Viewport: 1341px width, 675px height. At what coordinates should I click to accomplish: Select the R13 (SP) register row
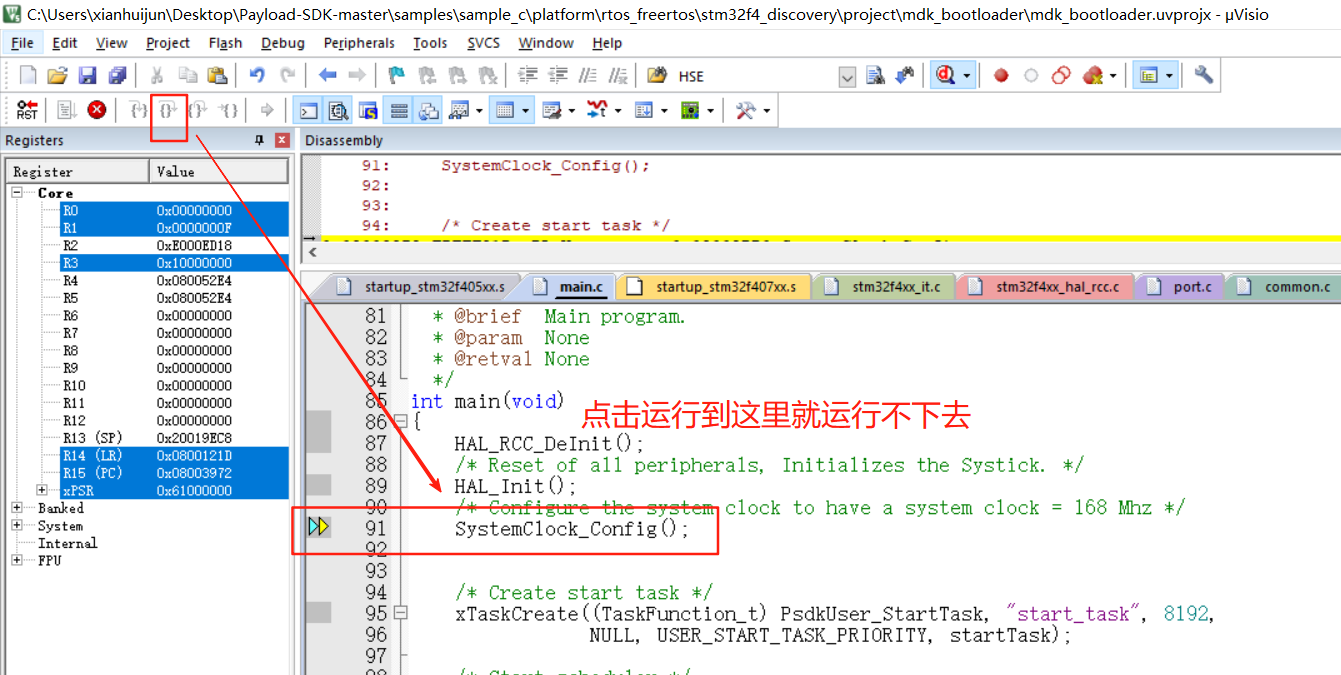click(148, 438)
